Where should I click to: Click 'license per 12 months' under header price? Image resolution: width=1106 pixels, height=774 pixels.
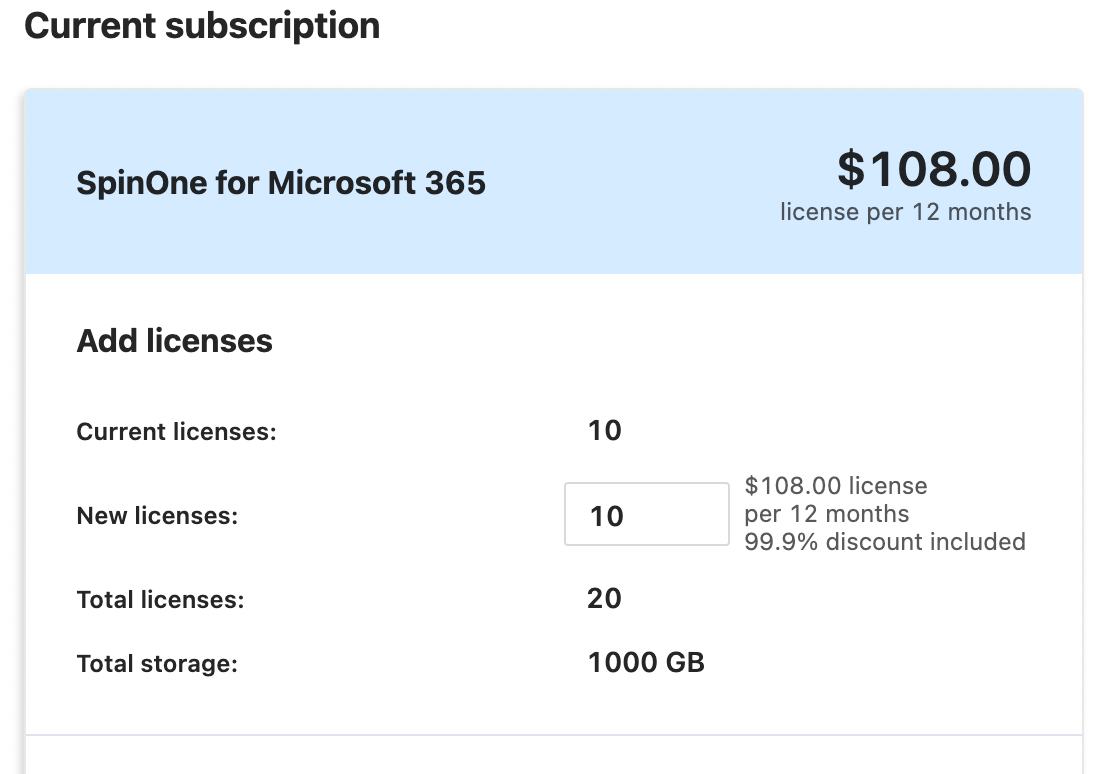(x=905, y=212)
